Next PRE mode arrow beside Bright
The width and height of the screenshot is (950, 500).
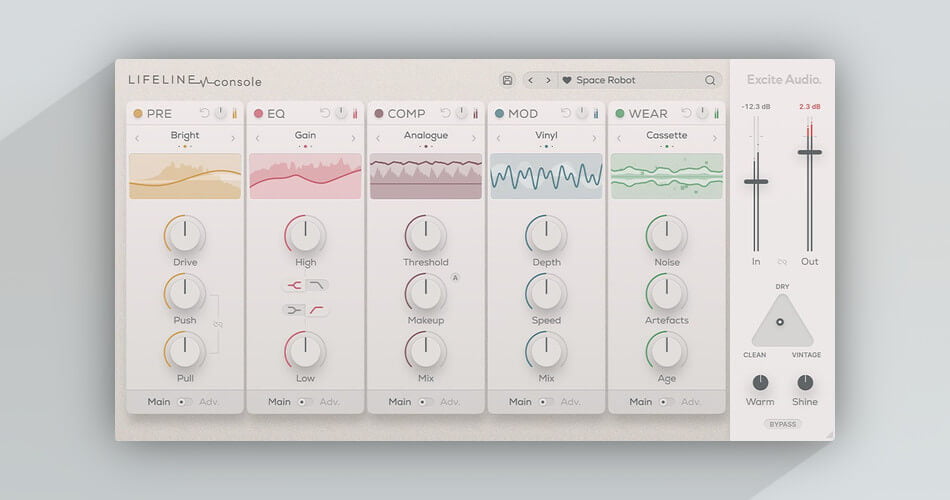pyautogui.click(x=233, y=139)
